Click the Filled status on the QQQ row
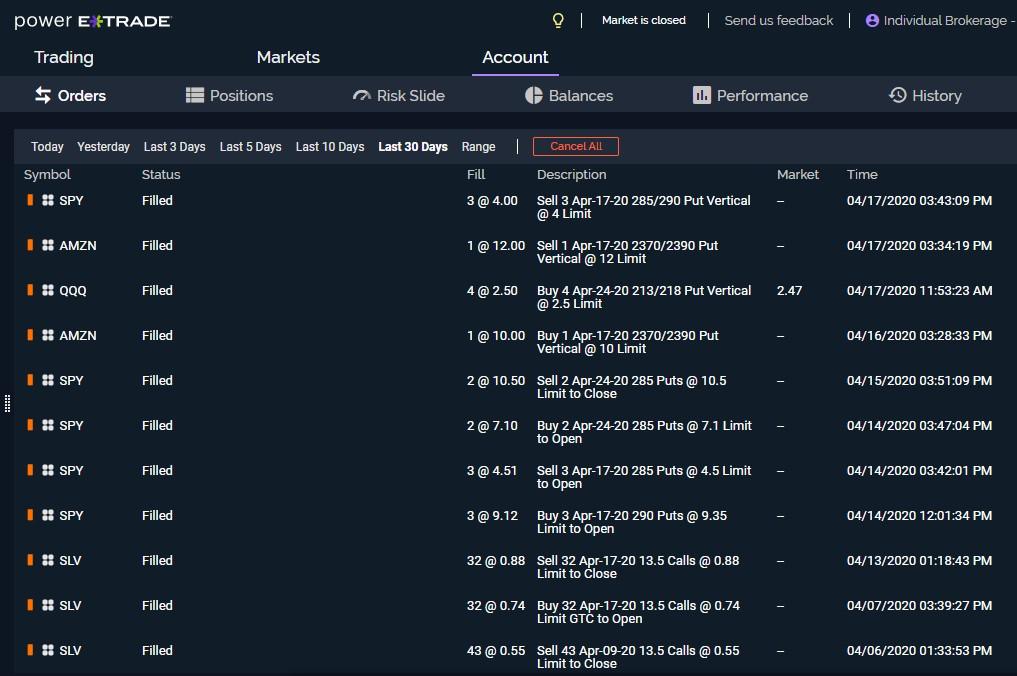 [x=158, y=291]
